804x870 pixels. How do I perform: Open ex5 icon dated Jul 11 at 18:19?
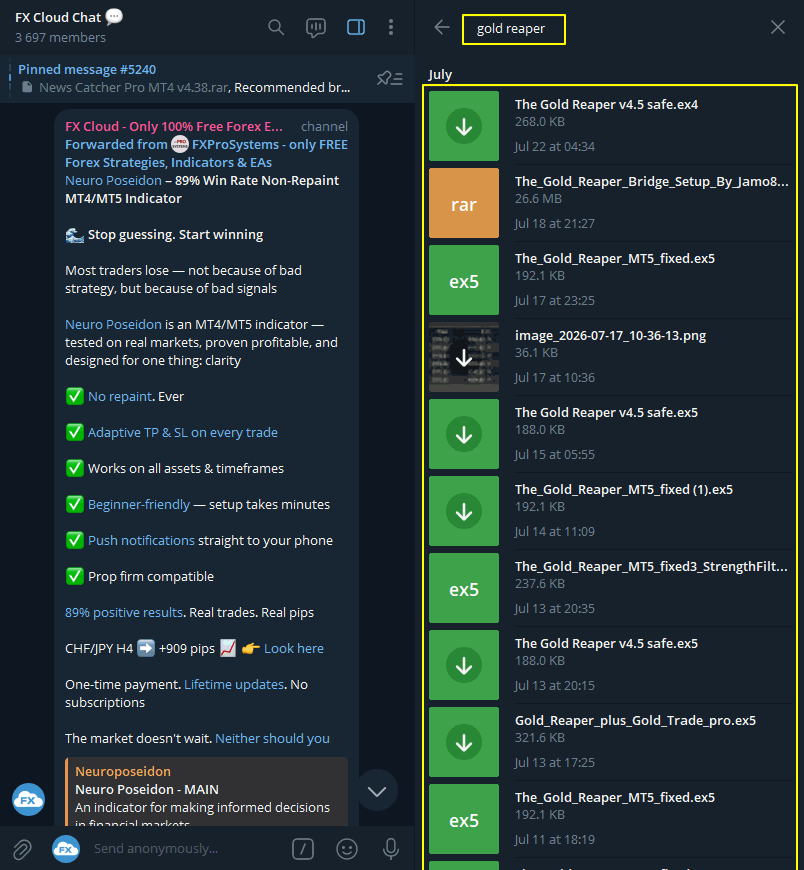464,819
